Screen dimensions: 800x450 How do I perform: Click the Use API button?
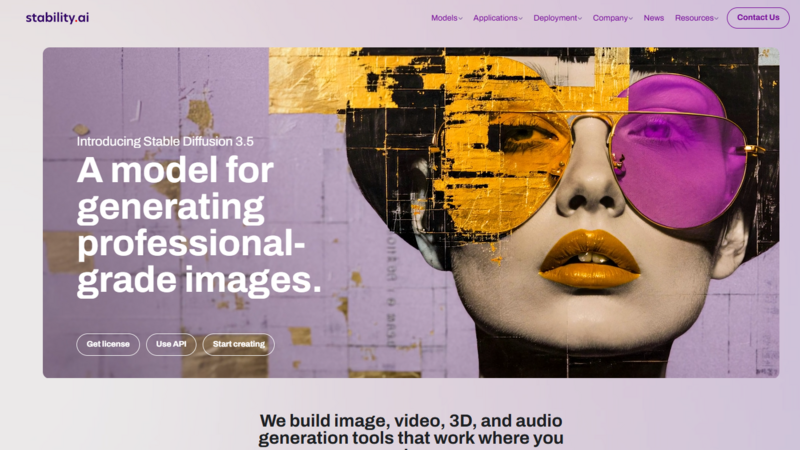click(171, 344)
